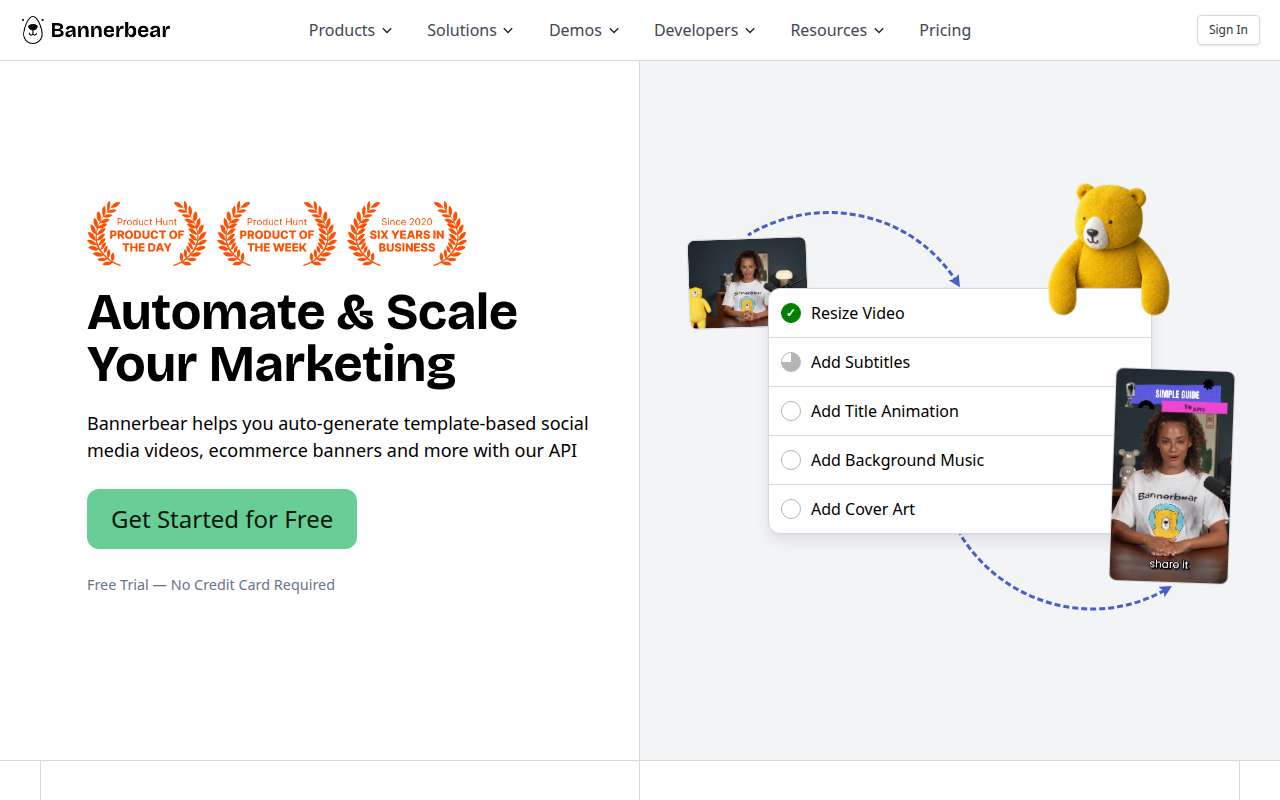Click the Solutions menu label
1280x800 pixels.
point(462,30)
